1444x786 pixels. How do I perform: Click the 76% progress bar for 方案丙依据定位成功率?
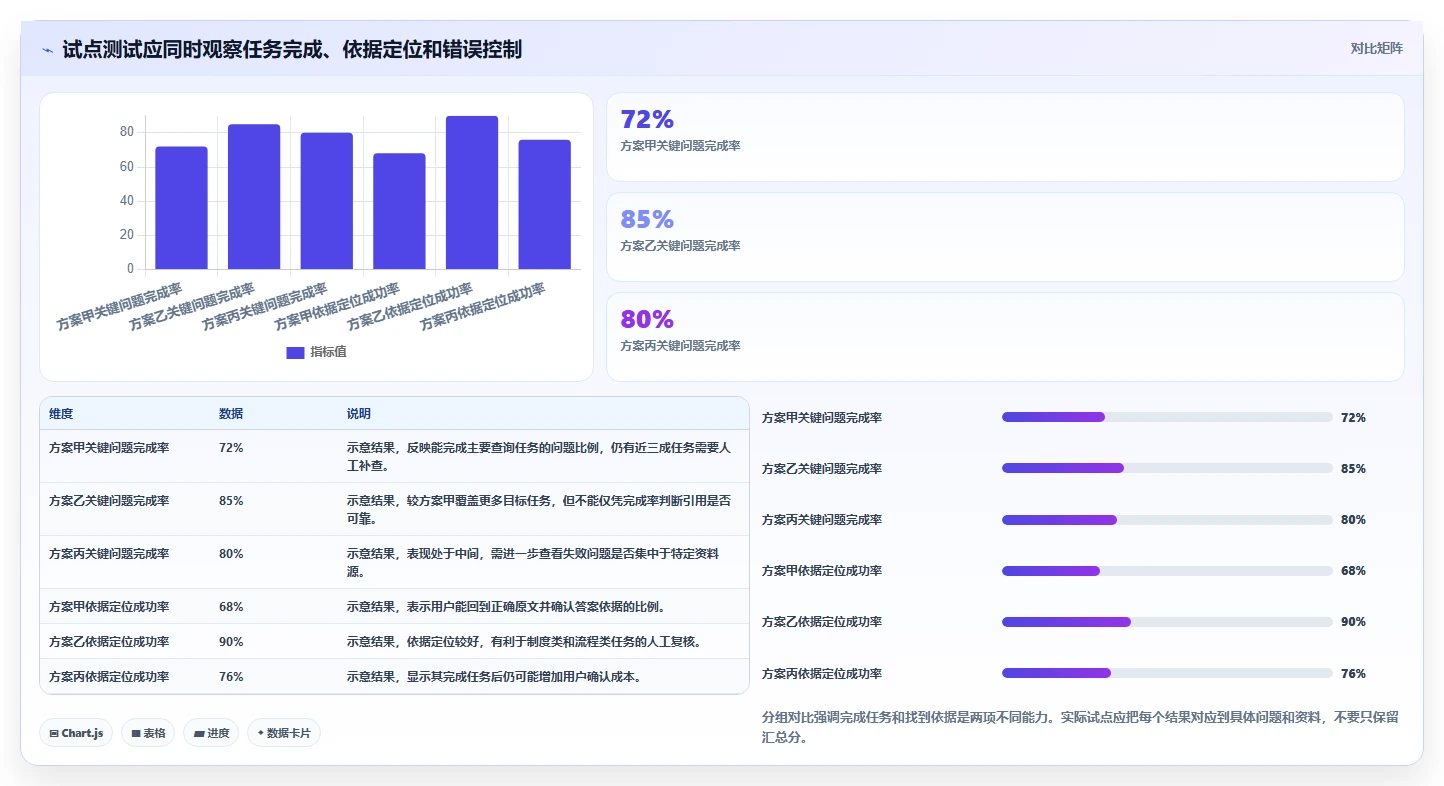pyautogui.click(x=1167, y=673)
